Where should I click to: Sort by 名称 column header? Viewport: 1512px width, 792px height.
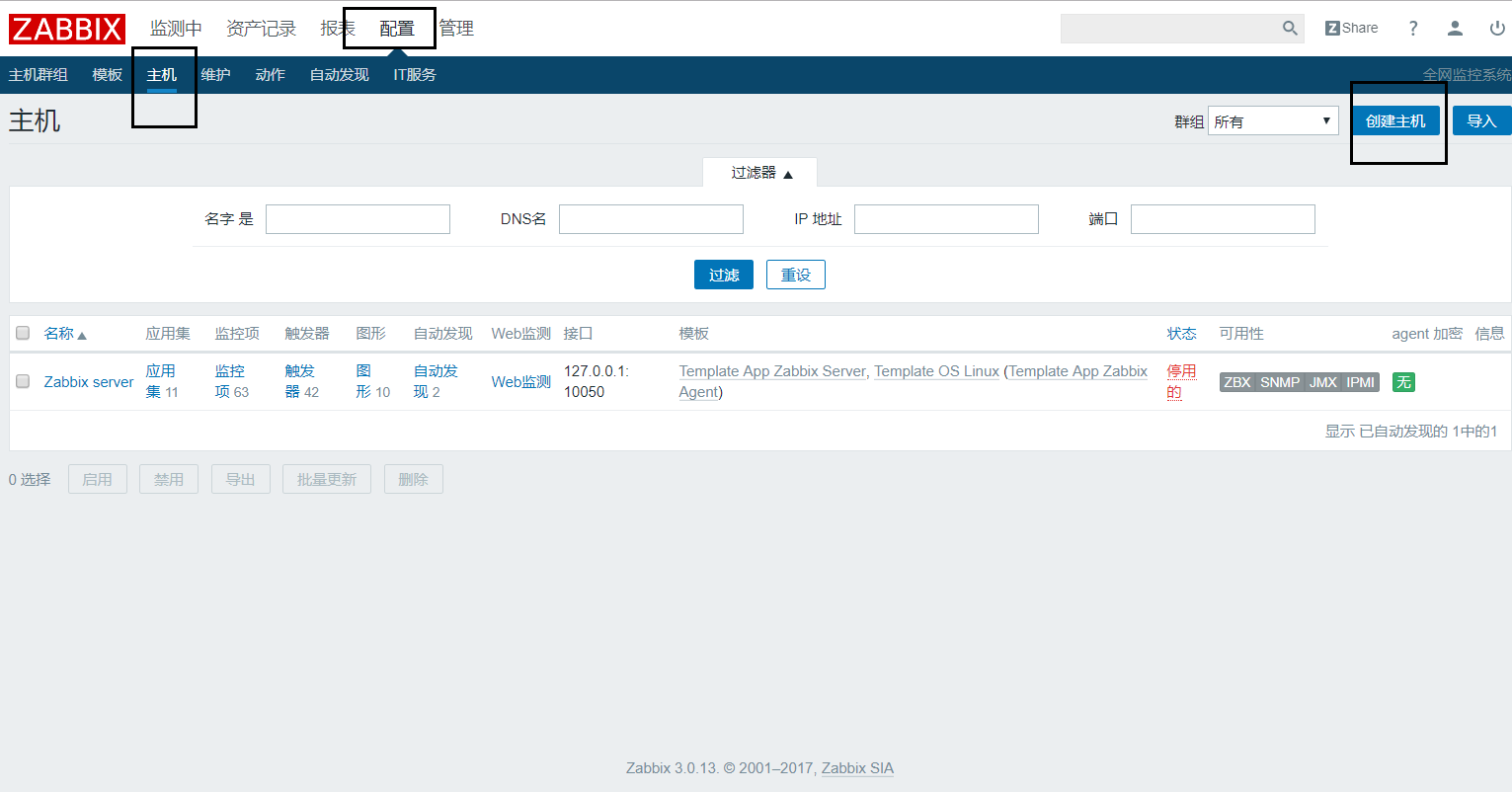tap(65, 334)
